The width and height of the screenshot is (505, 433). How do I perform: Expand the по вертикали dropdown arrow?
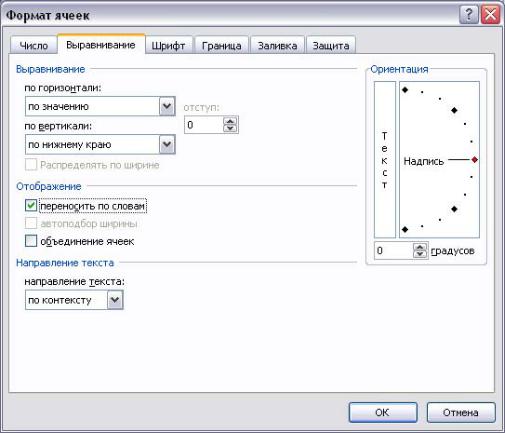167,145
